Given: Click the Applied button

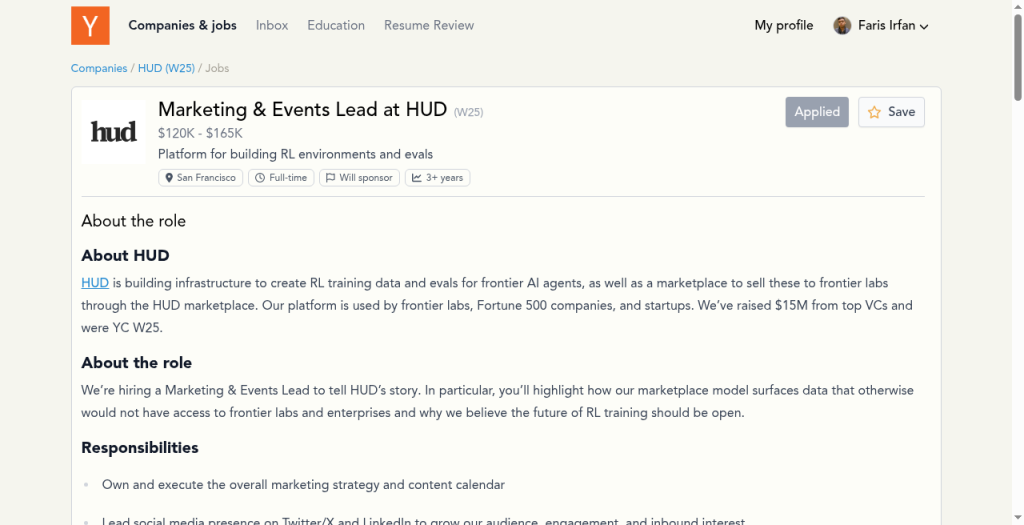Looking at the screenshot, I should coord(817,112).
